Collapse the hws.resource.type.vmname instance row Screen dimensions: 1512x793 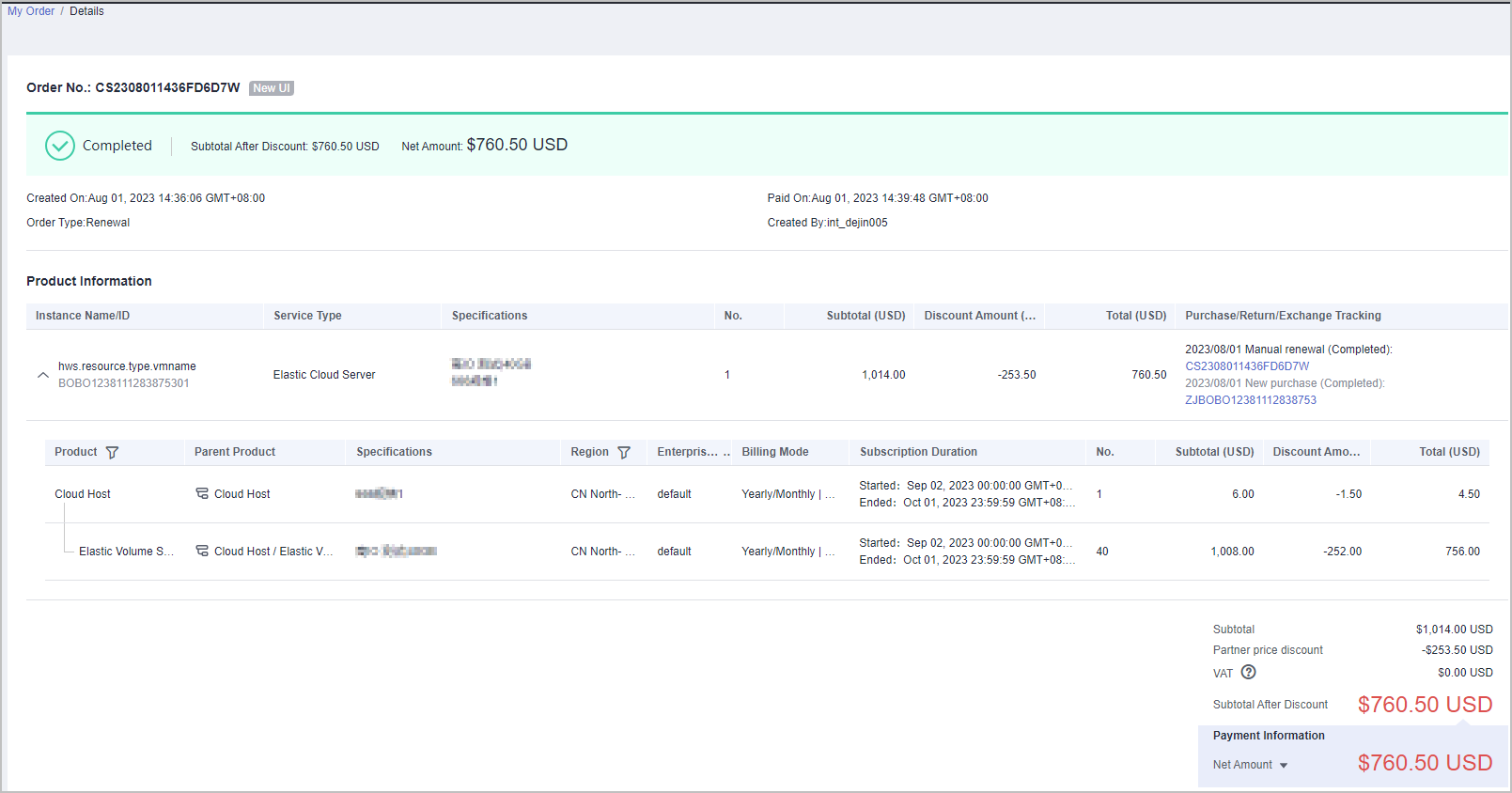pyautogui.click(x=42, y=375)
